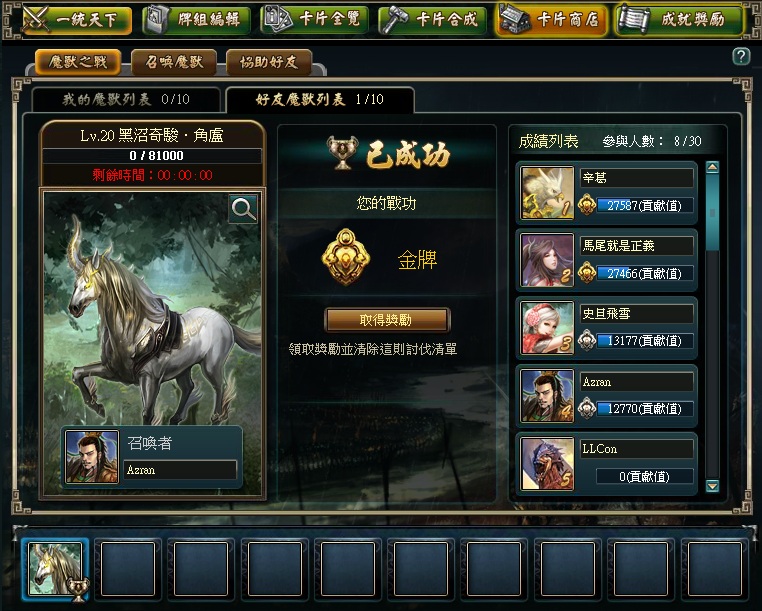The width and height of the screenshot is (762, 611).
Task: Click the magnifier icon on monster card
Action: click(243, 209)
